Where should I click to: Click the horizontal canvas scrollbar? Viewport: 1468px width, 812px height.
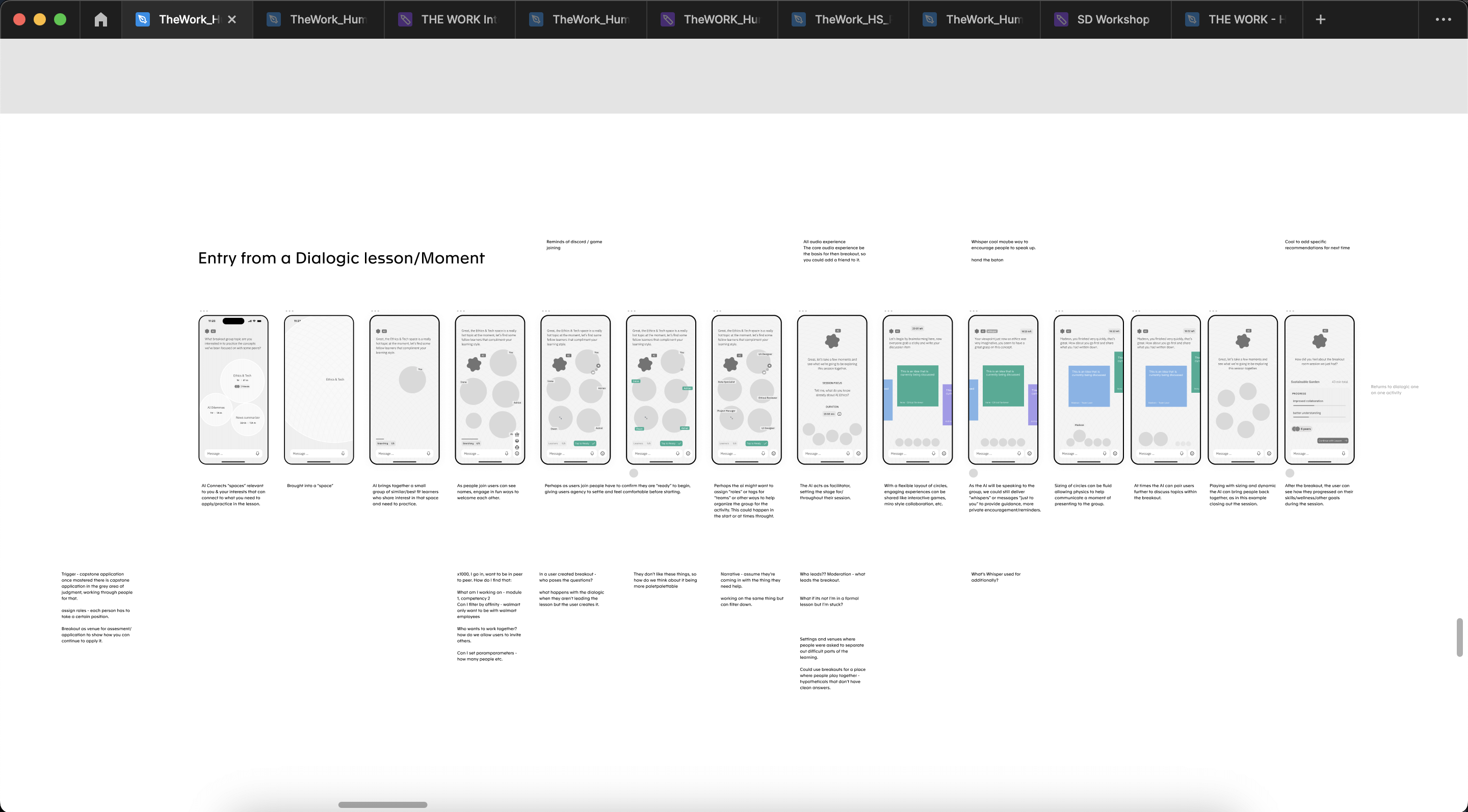pos(382,804)
